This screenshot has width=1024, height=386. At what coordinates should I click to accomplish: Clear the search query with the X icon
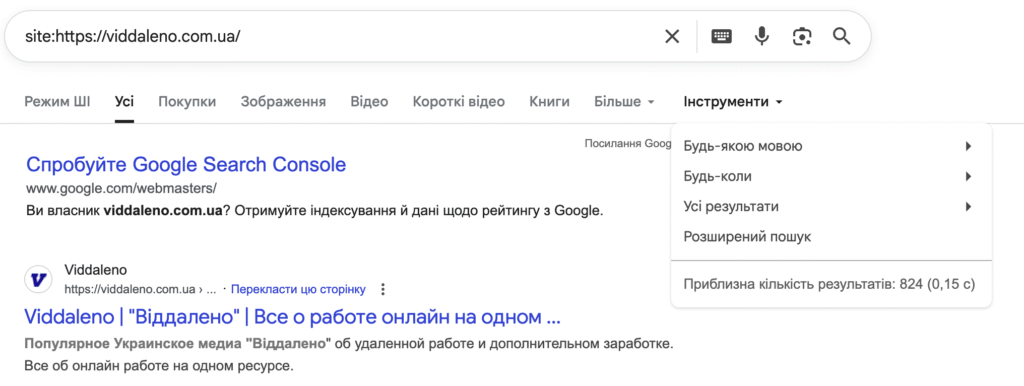click(x=672, y=37)
